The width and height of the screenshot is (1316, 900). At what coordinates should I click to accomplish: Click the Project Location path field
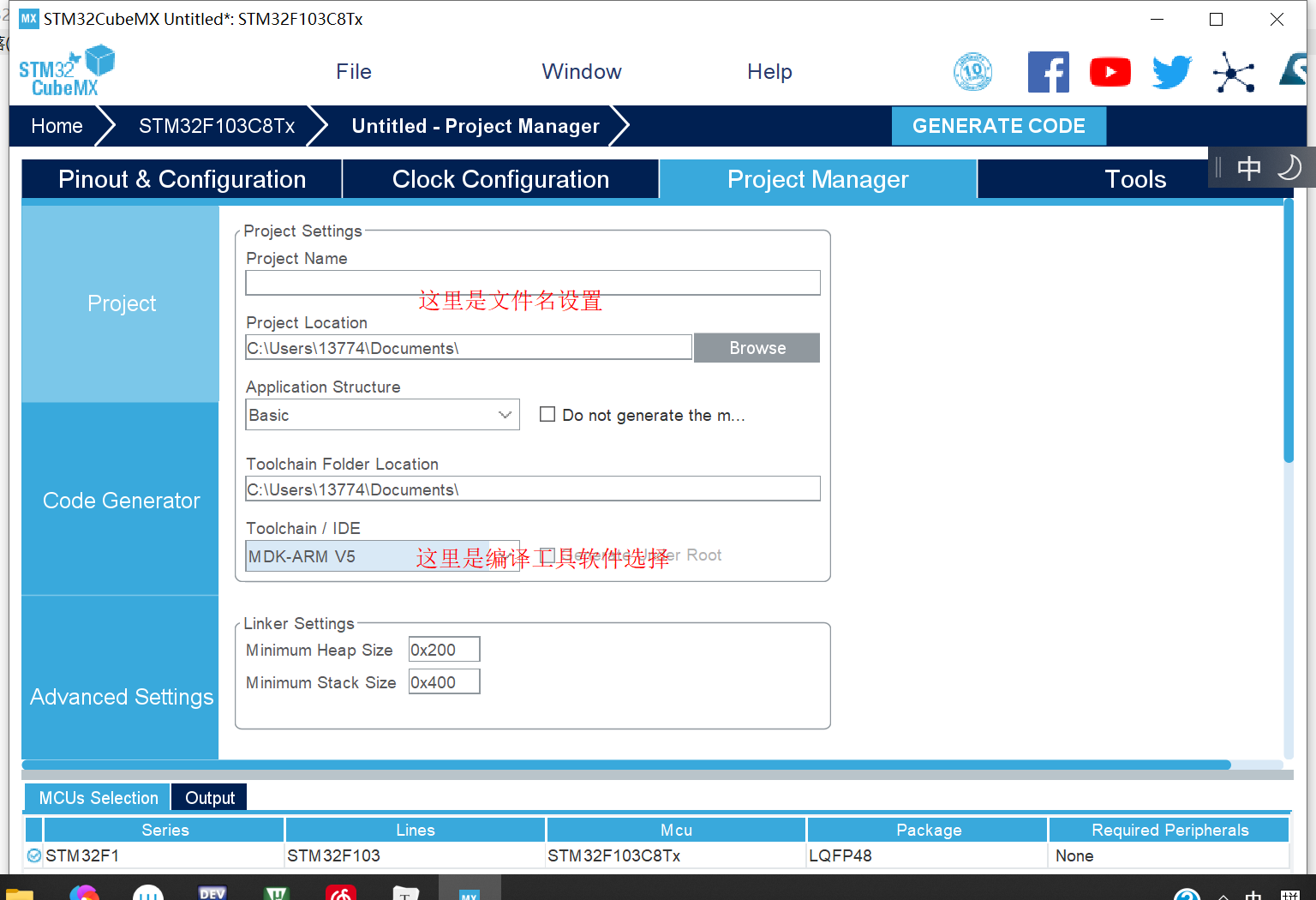(x=469, y=348)
